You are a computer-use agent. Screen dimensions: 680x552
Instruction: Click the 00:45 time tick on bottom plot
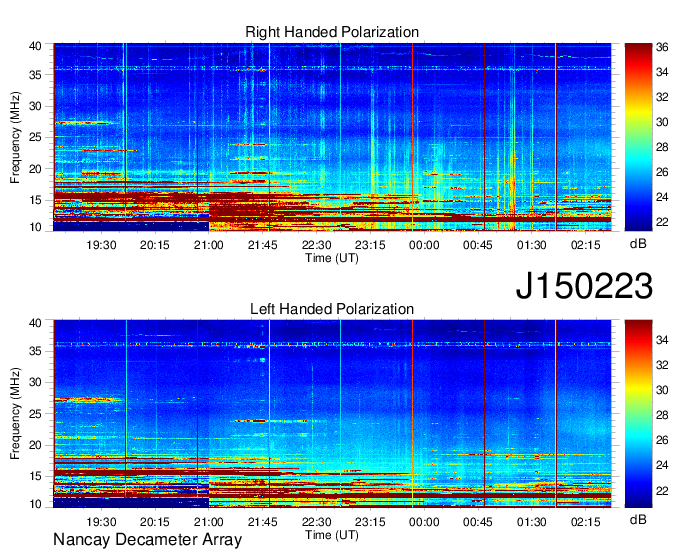point(478,522)
